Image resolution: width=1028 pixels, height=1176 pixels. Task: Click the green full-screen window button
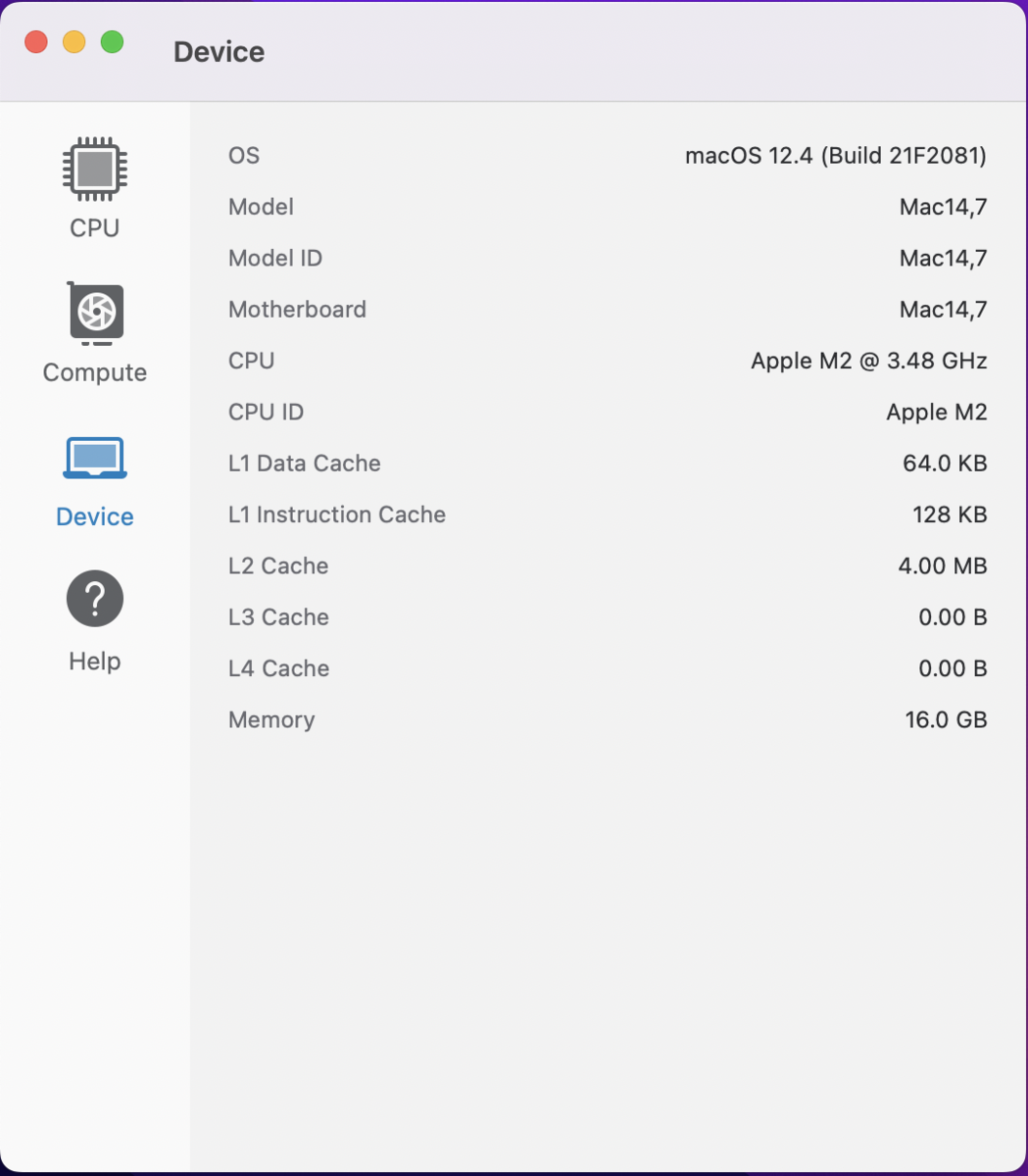pos(113,42)
